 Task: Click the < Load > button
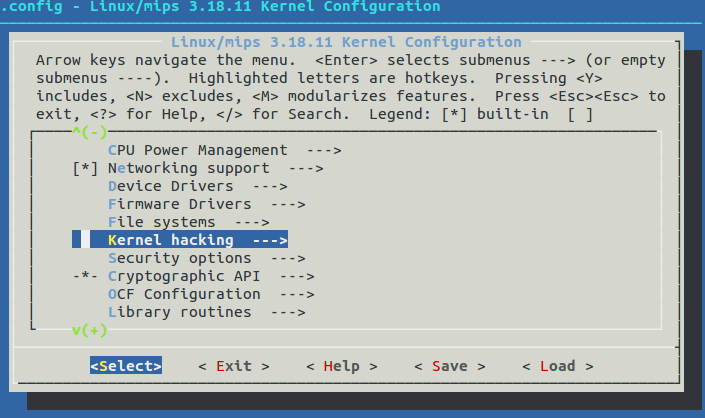(558, 366)
